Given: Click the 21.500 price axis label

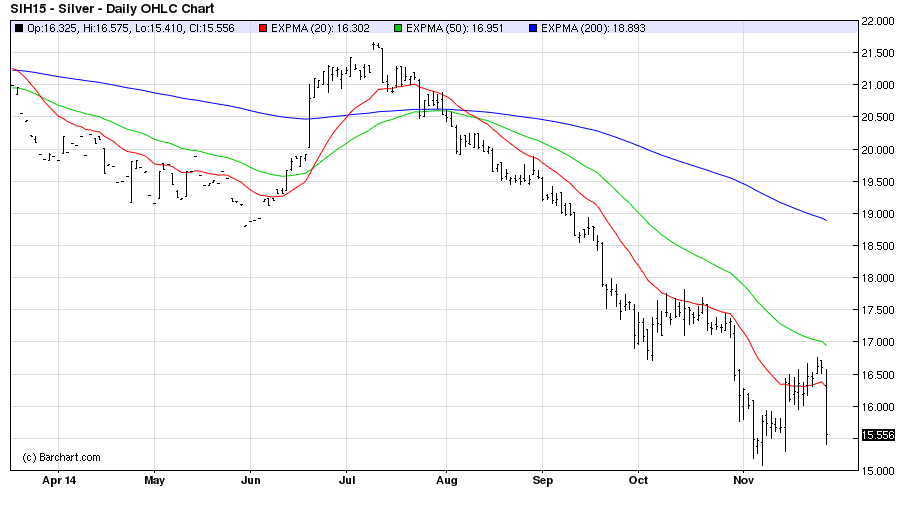Looking at the screenshot, I should click(x=878, y=53).
